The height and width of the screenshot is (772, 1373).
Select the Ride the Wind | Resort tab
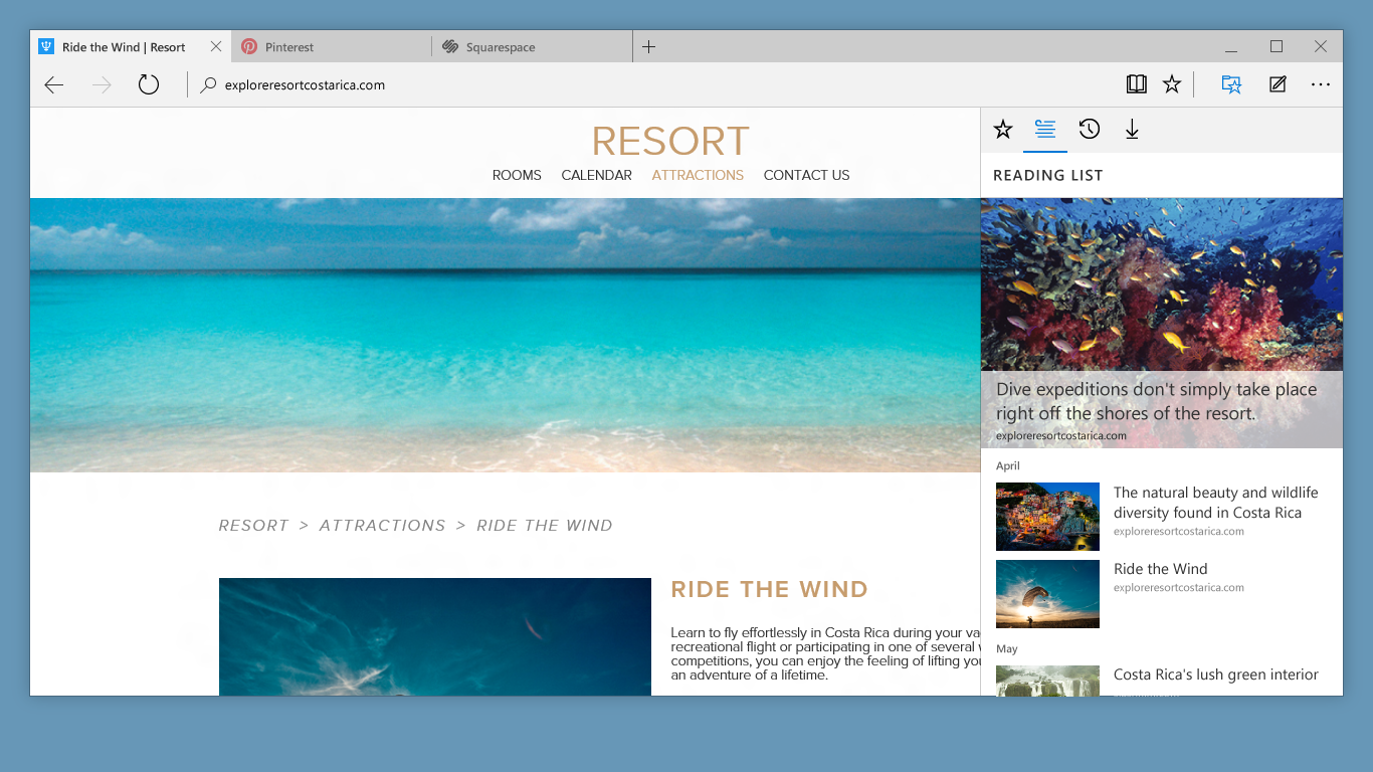point(131,47)
